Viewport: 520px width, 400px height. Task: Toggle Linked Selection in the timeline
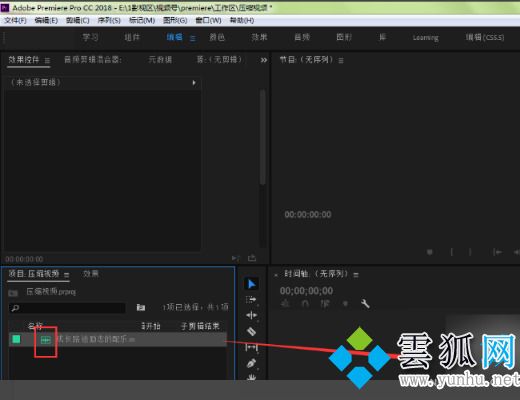click(325, 304)
